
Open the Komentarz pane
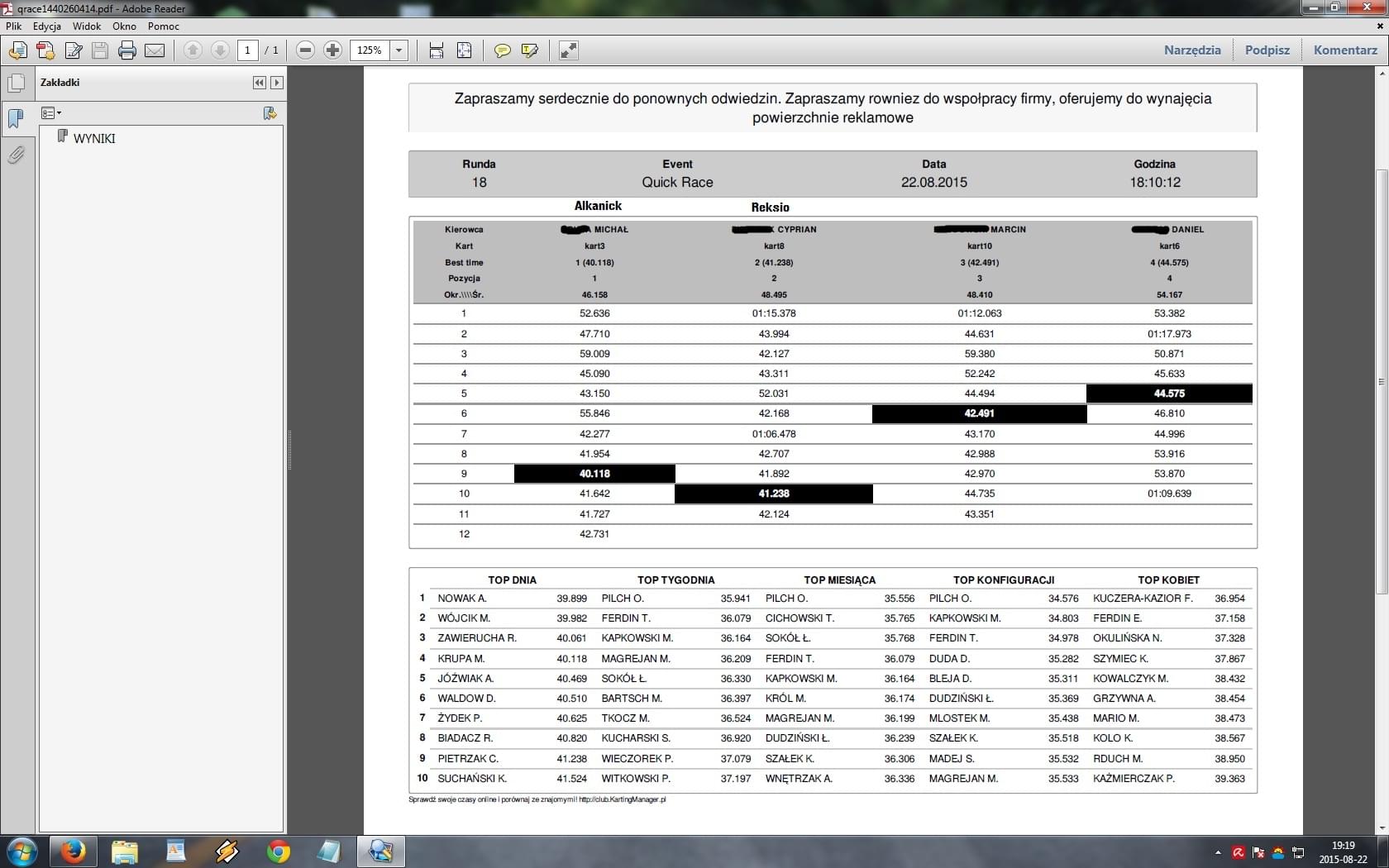click(1344, 50)
